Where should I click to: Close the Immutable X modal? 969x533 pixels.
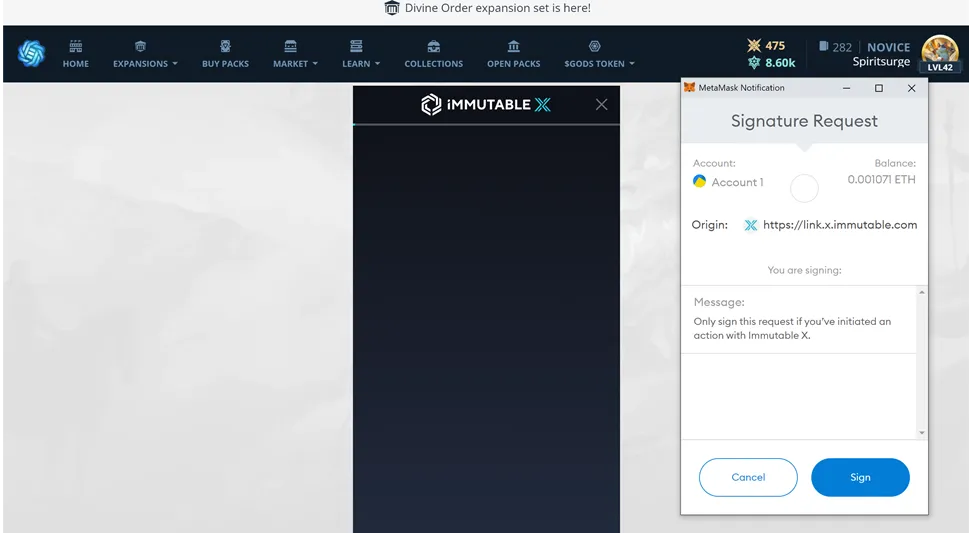point(601,104)
